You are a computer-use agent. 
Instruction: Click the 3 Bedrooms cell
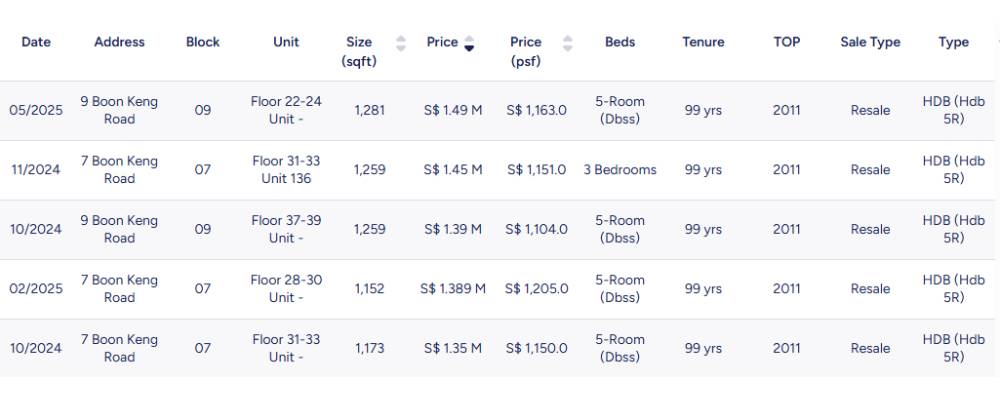(620, 170)
